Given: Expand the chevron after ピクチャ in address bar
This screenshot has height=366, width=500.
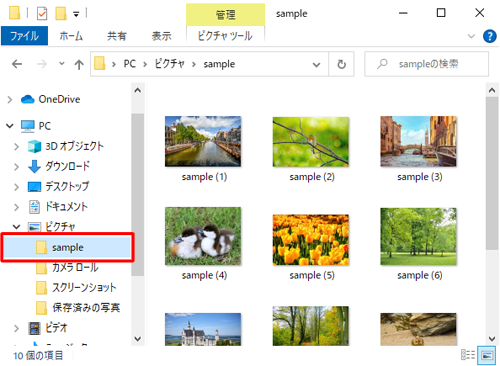Looking at the screenshot, I should point(194,64).
